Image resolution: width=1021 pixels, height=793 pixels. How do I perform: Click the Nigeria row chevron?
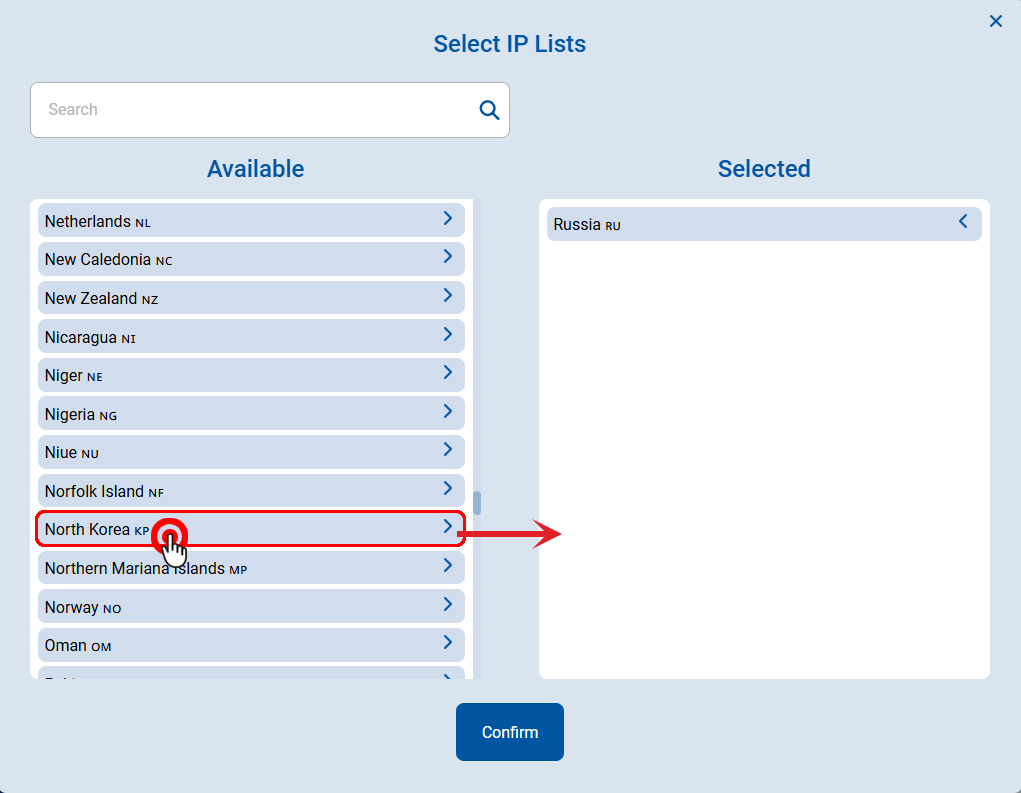[x=447, y=411]
